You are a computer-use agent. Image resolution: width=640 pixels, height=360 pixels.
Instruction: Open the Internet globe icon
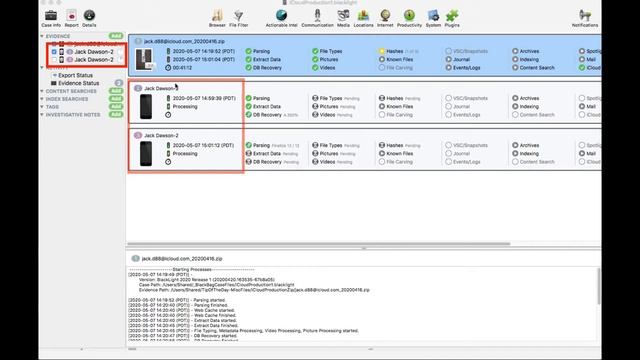click(385, 16)
